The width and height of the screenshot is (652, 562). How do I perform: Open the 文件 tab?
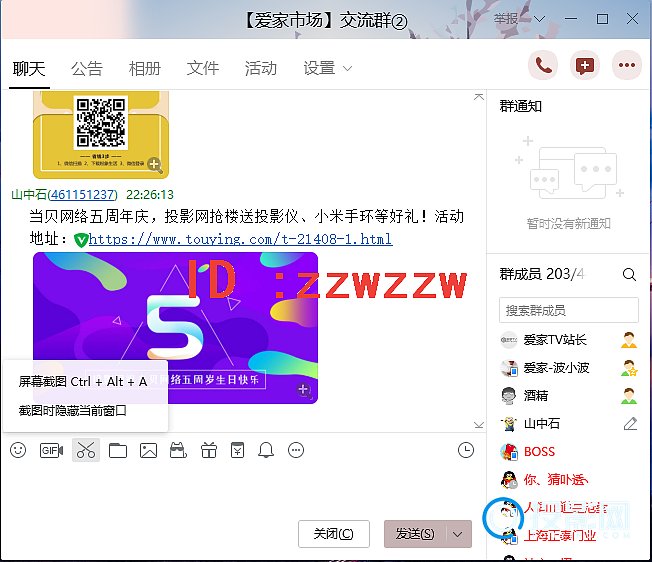click(x=203, y=69)
